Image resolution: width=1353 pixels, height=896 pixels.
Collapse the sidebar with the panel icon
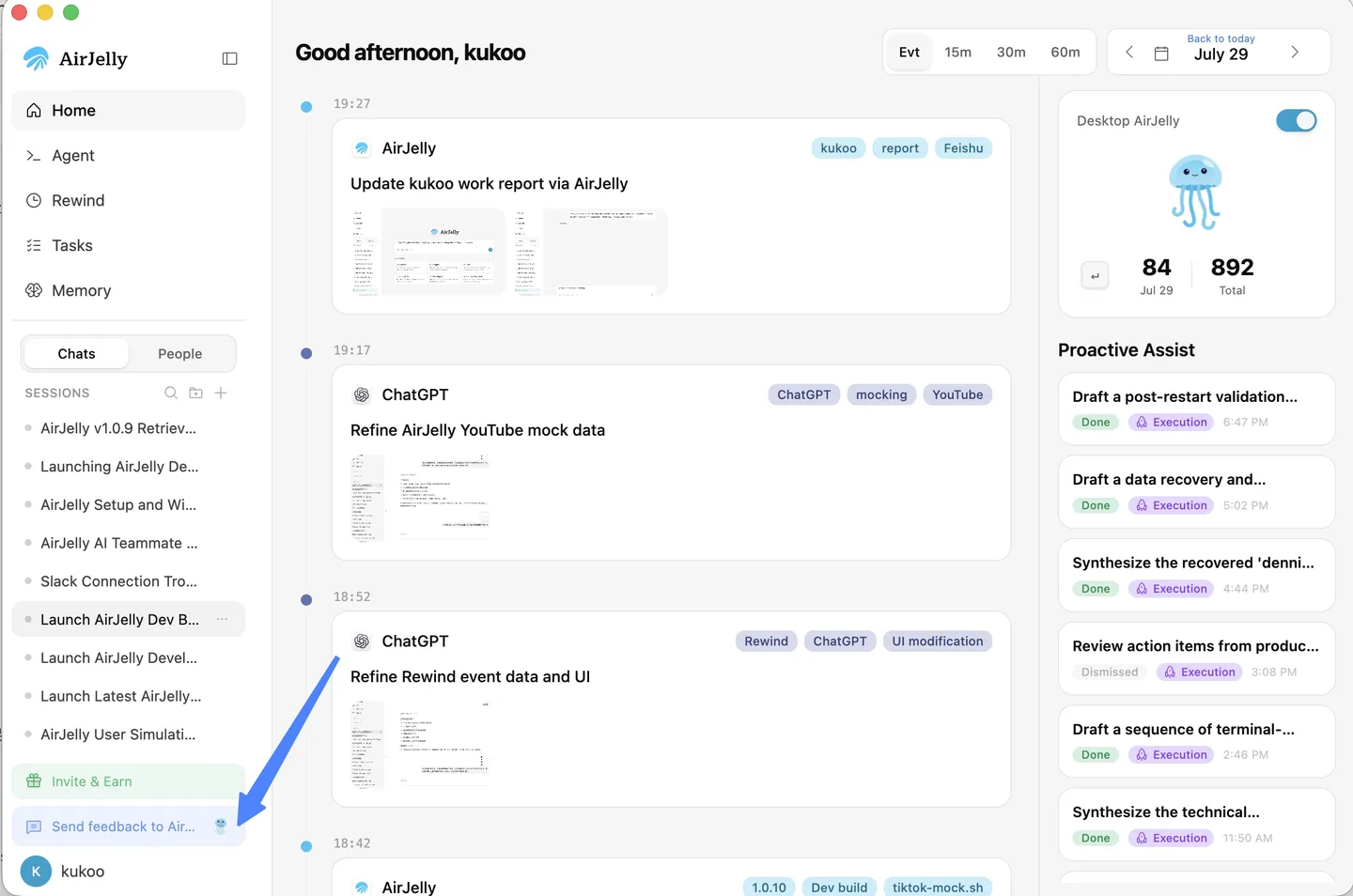pyautogui.click(x=229, y=58)
